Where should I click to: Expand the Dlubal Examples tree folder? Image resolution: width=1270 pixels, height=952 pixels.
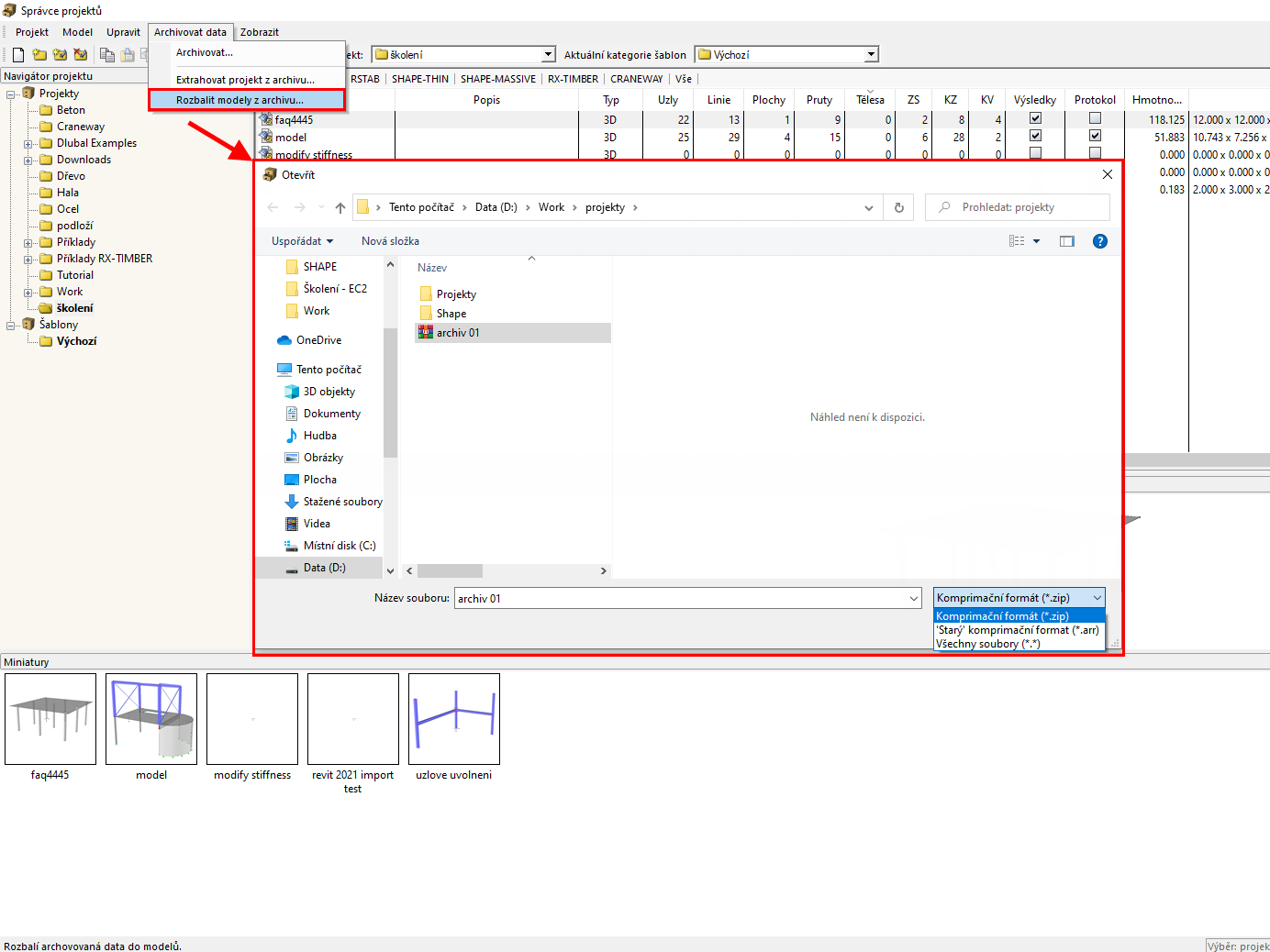(28, 144)
